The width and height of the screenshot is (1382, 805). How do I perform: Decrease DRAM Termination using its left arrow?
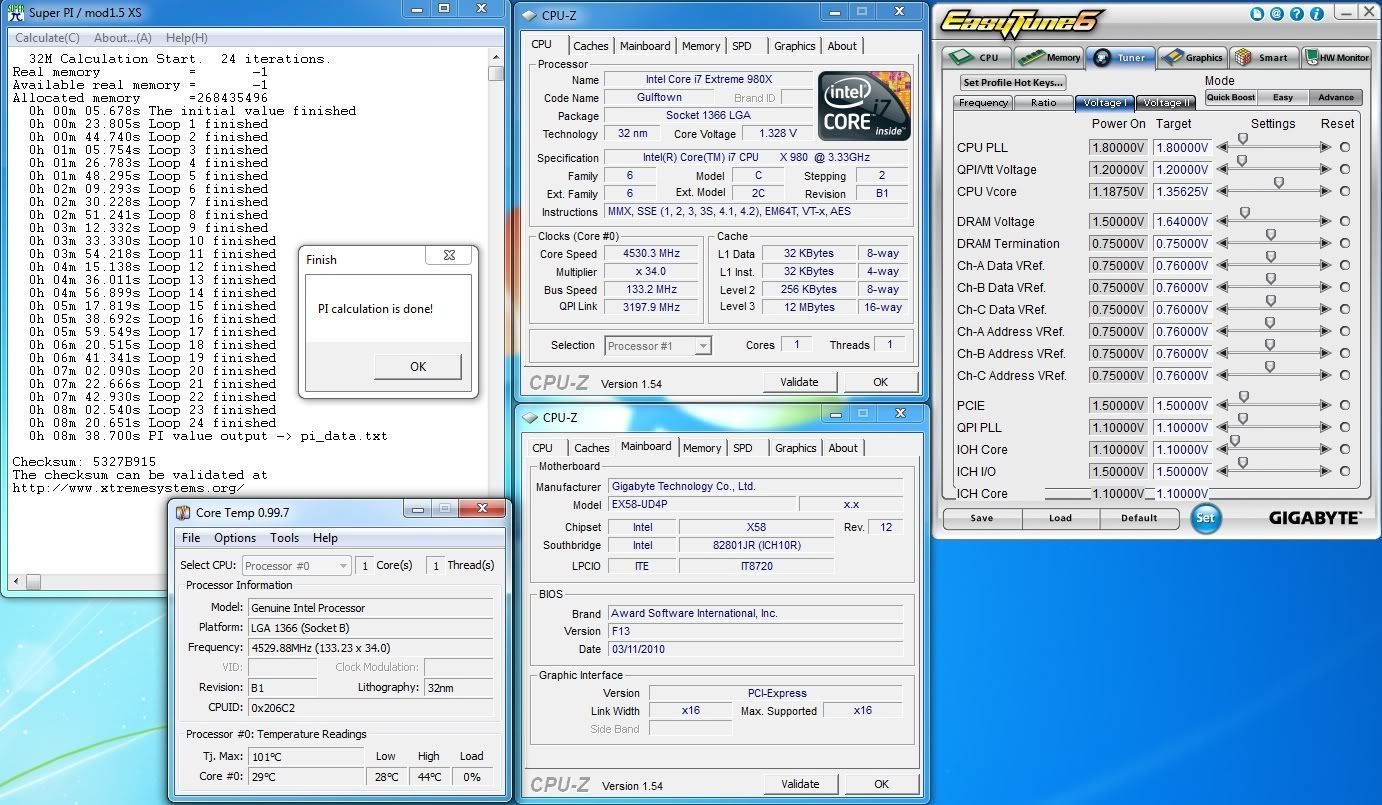click(1224, 244)
